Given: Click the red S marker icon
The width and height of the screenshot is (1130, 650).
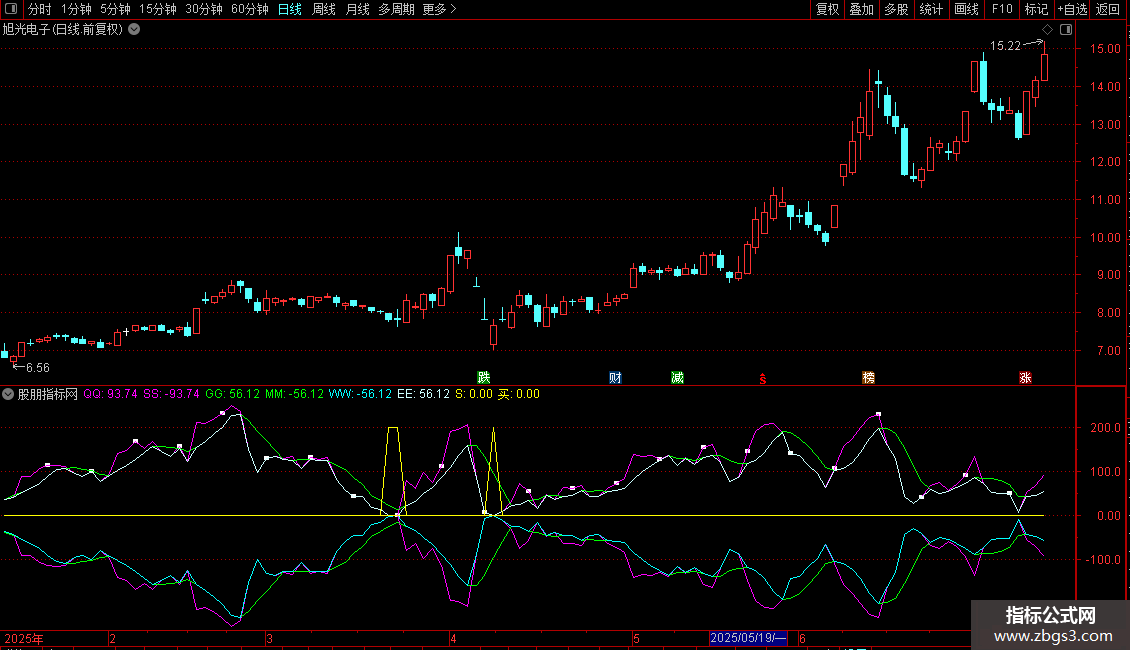Looking at the screenshot, I should [x=763, y=378].
